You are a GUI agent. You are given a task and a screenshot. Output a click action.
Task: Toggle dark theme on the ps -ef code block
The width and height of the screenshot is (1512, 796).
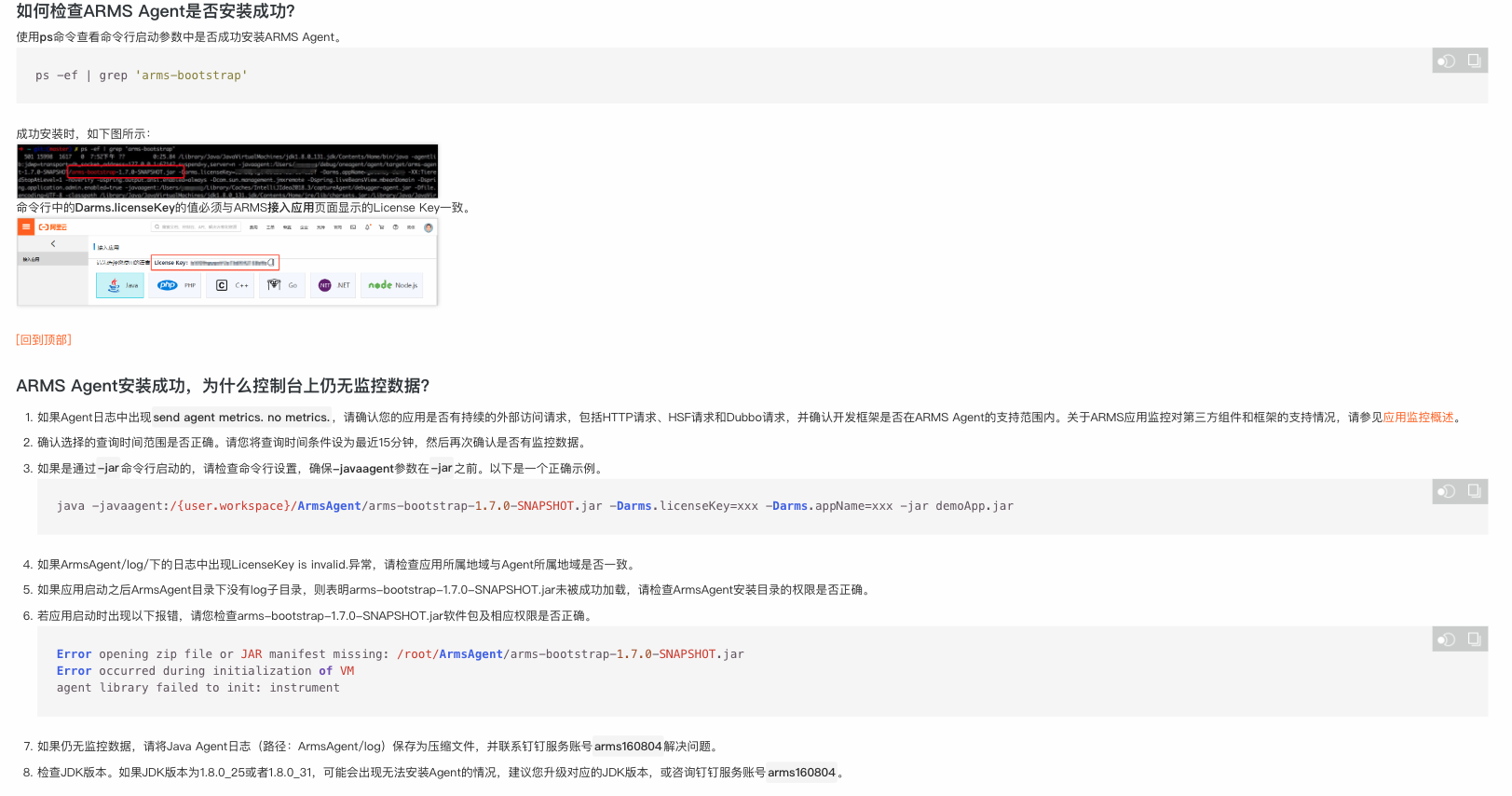(x=1446, y=61)
